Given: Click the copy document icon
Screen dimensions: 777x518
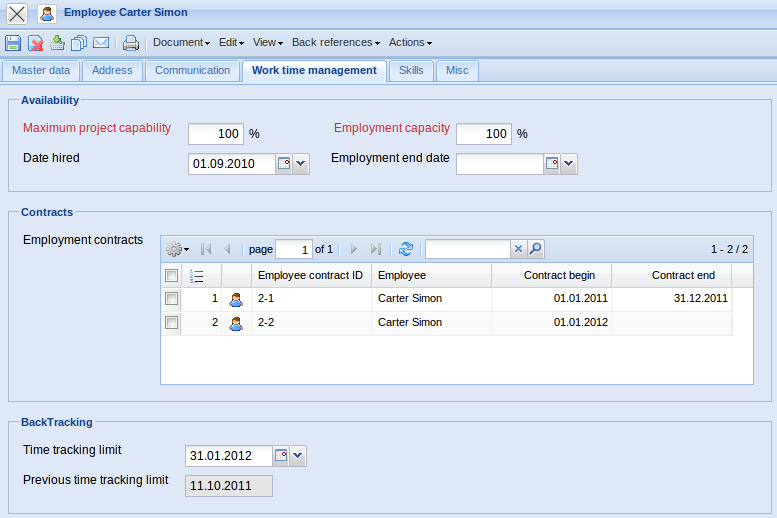Looking at the screenshot, I should [79, 43].
